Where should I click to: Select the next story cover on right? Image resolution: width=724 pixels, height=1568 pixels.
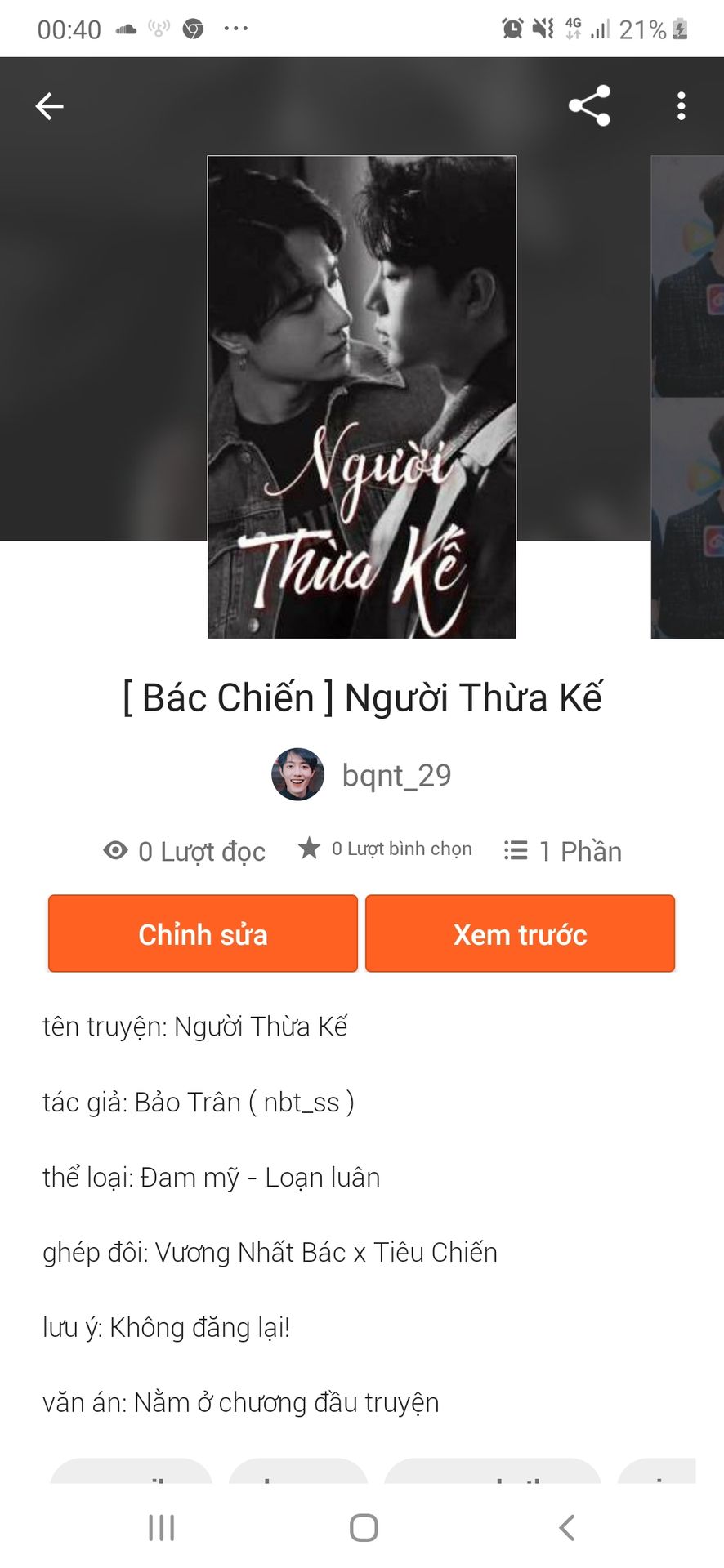[687, 397]
